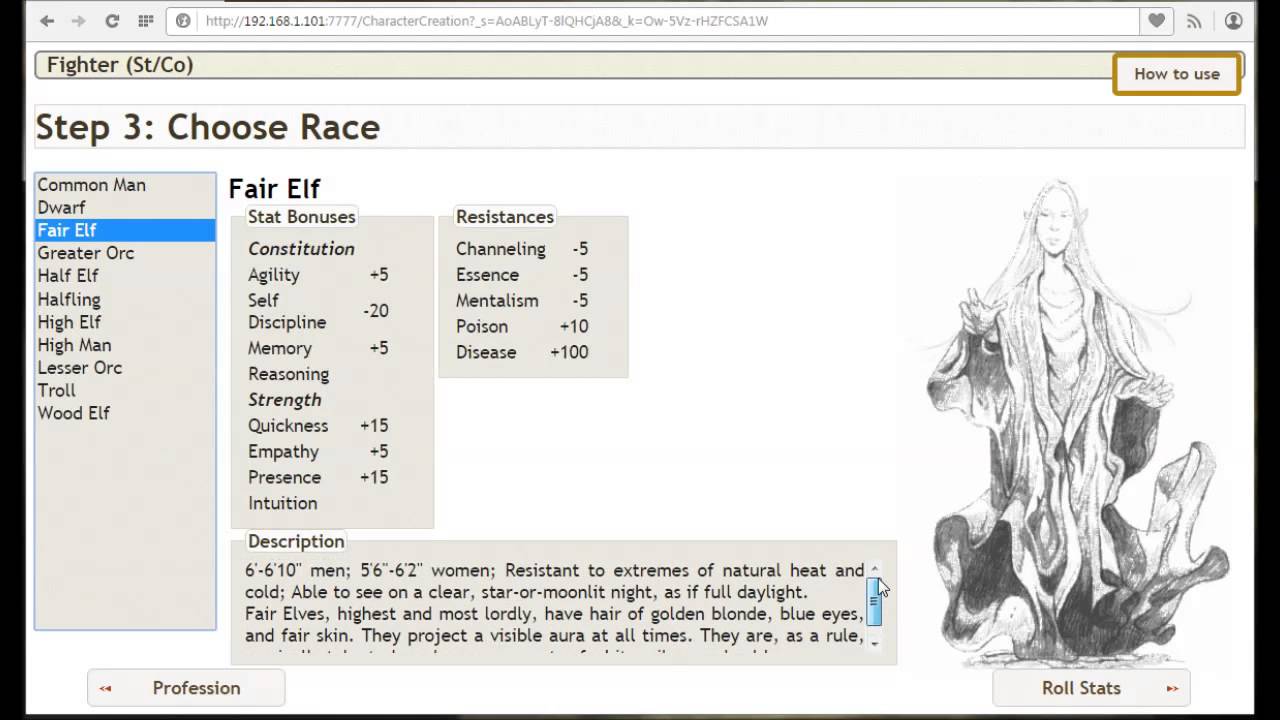Select Lesser Orc race
The height and width of the screenshot is (720, 1280).
tap(125, 368)
